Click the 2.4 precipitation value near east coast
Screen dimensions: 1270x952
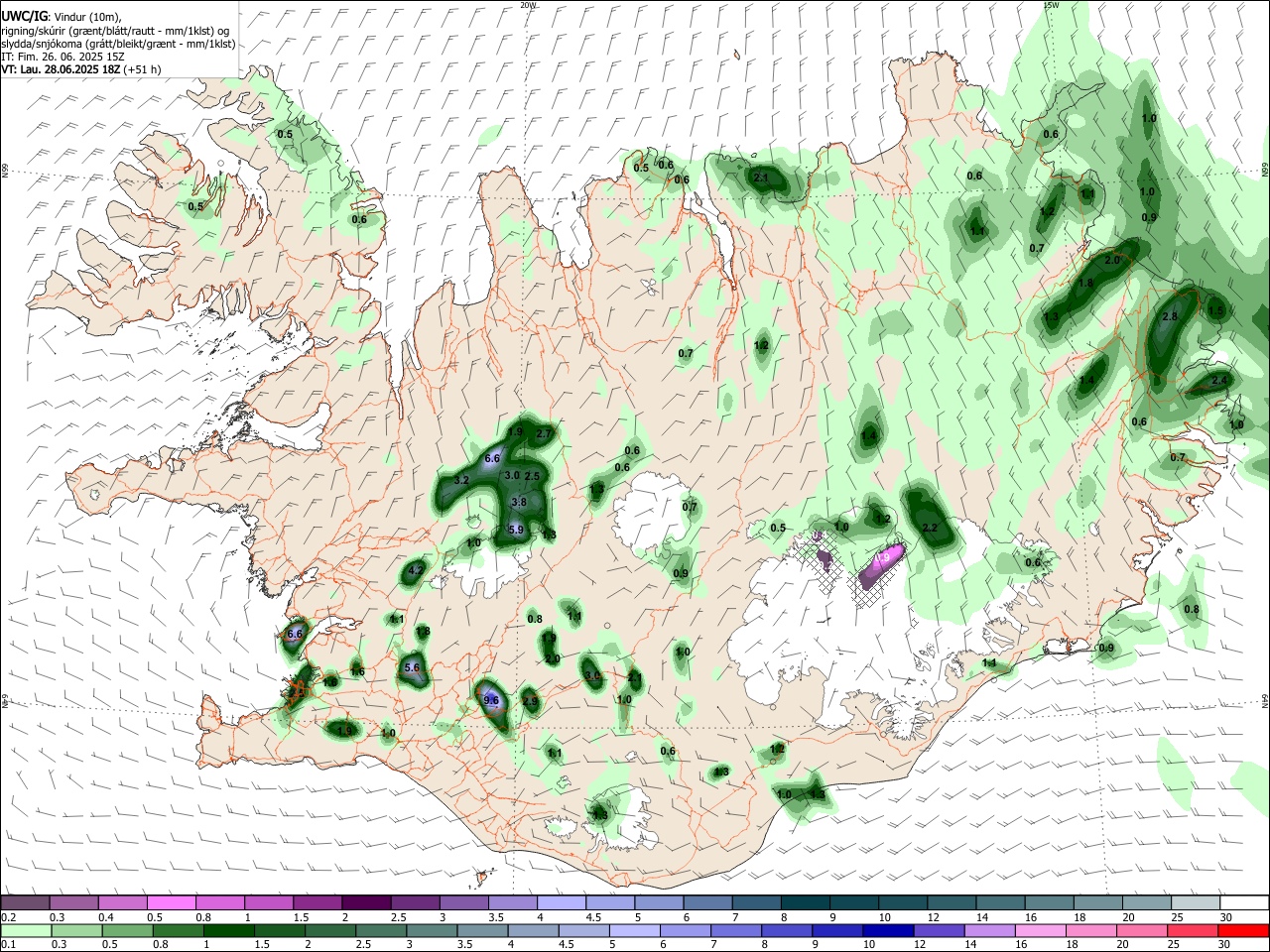pos(1219,381)
